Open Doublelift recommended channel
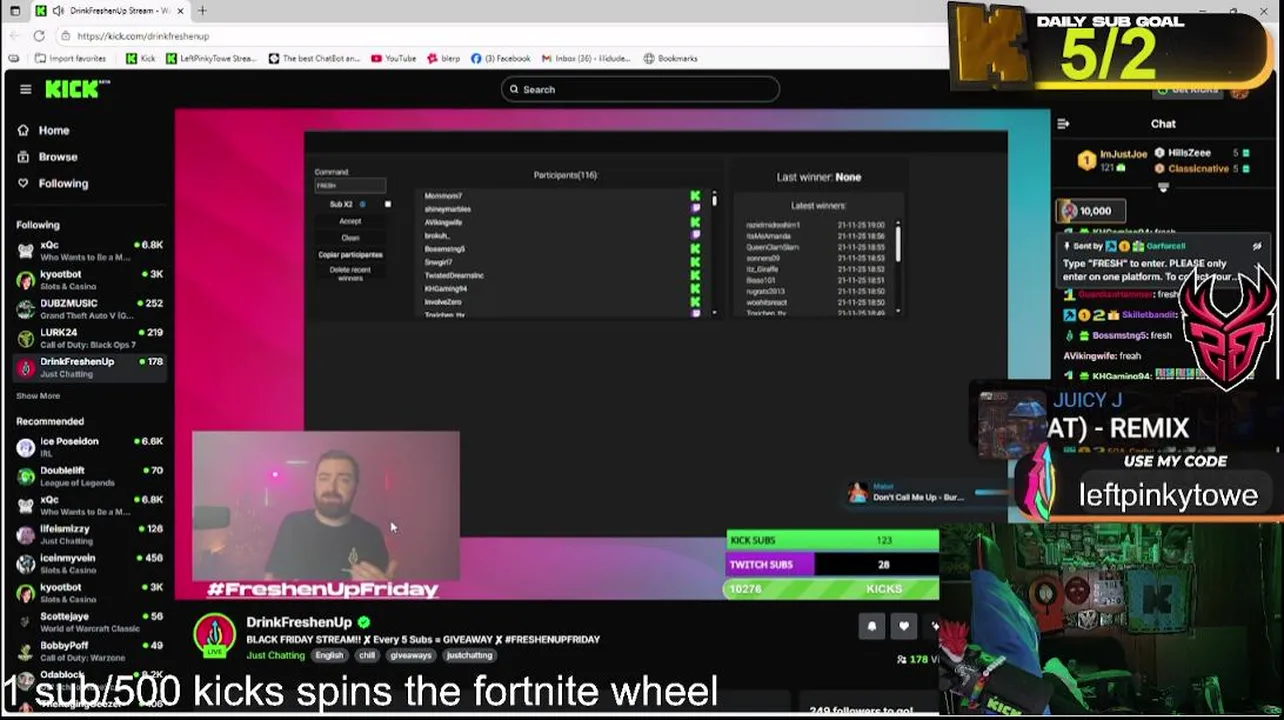1284x720 pixels. coord(90,476)
